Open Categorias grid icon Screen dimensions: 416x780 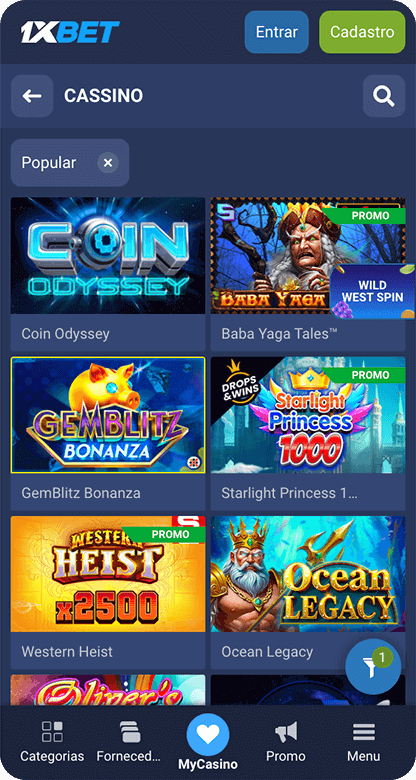point(52,742)
